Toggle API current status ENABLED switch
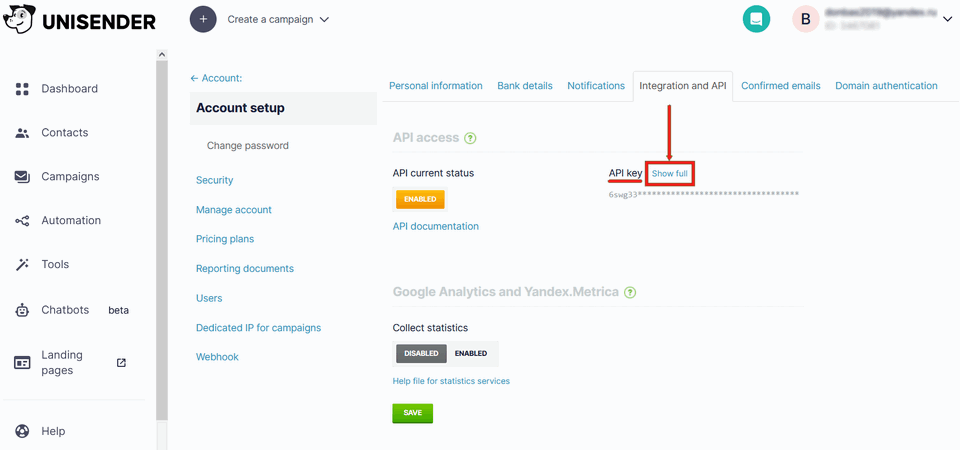Viewport: 960px width, 450px height. tap(420, 199)
